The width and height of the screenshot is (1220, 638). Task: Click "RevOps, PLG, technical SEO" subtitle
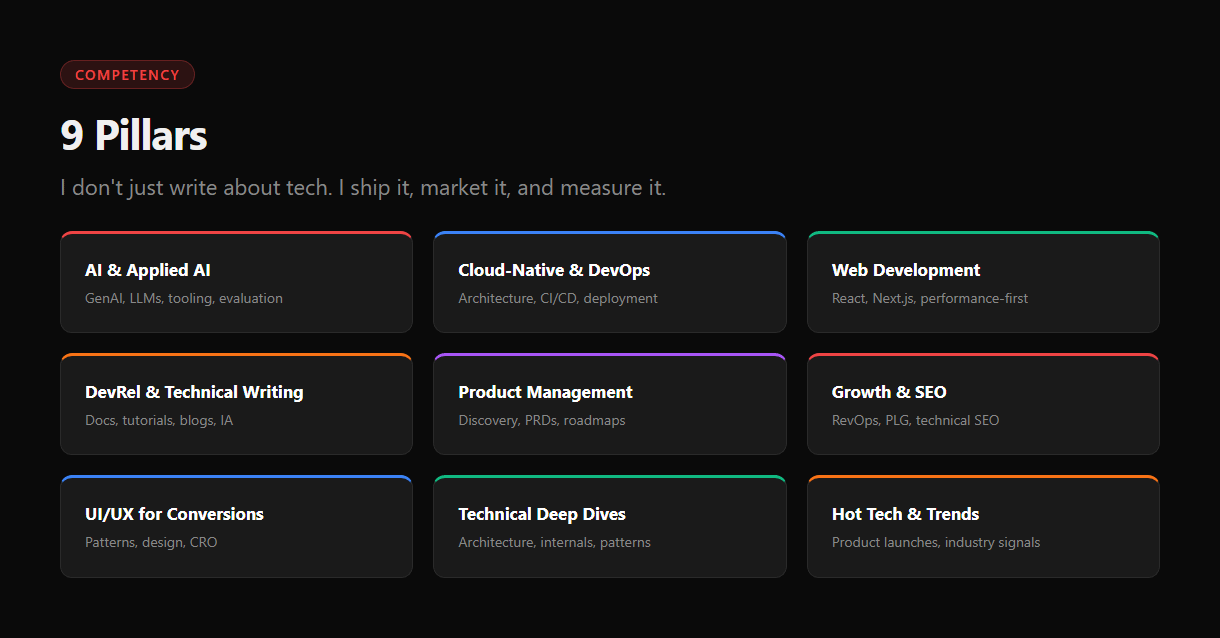pyautogui.click(x=916, y=420)
